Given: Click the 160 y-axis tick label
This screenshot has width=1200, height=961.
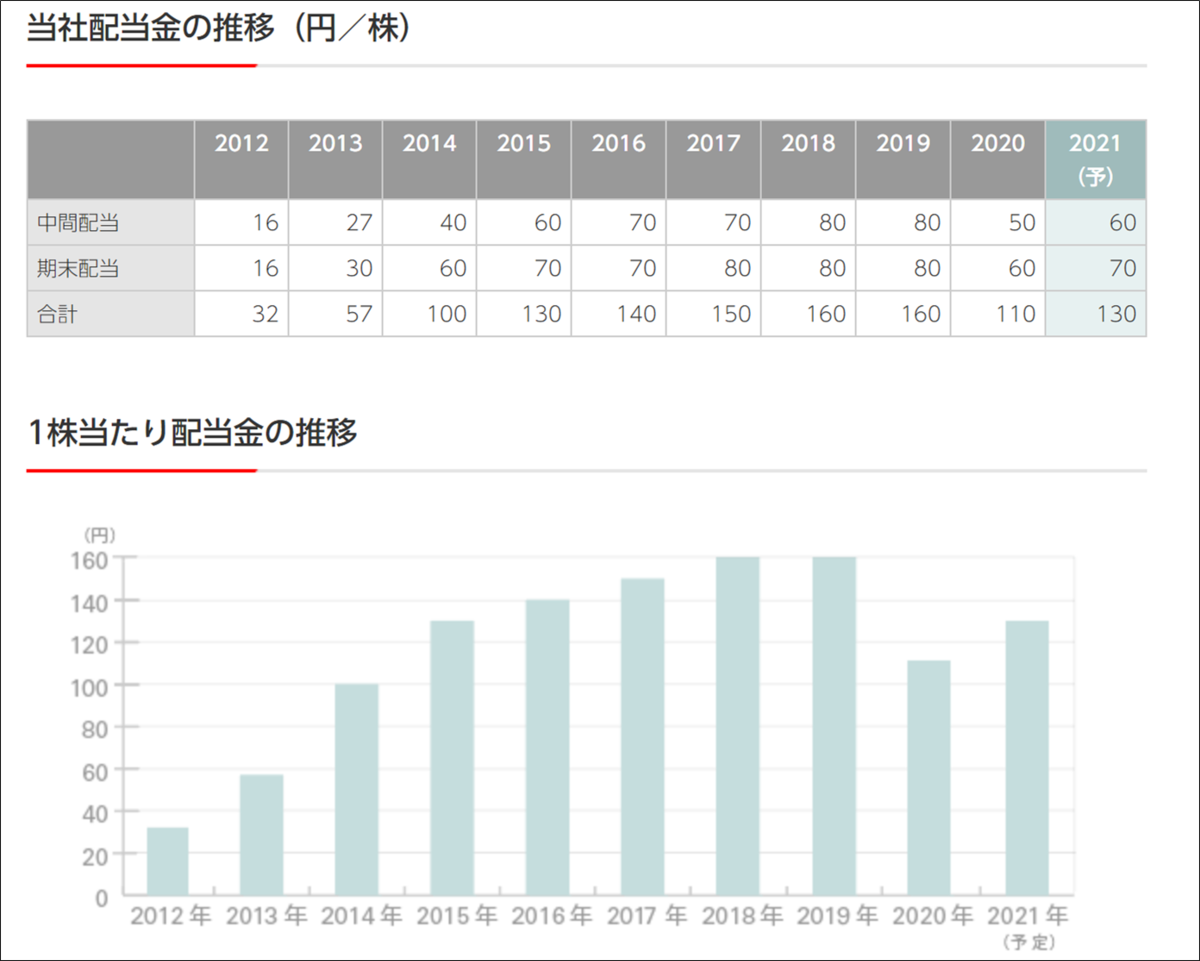Looking at the screenshot, I should pyautogui.click(x=89, y=559).
